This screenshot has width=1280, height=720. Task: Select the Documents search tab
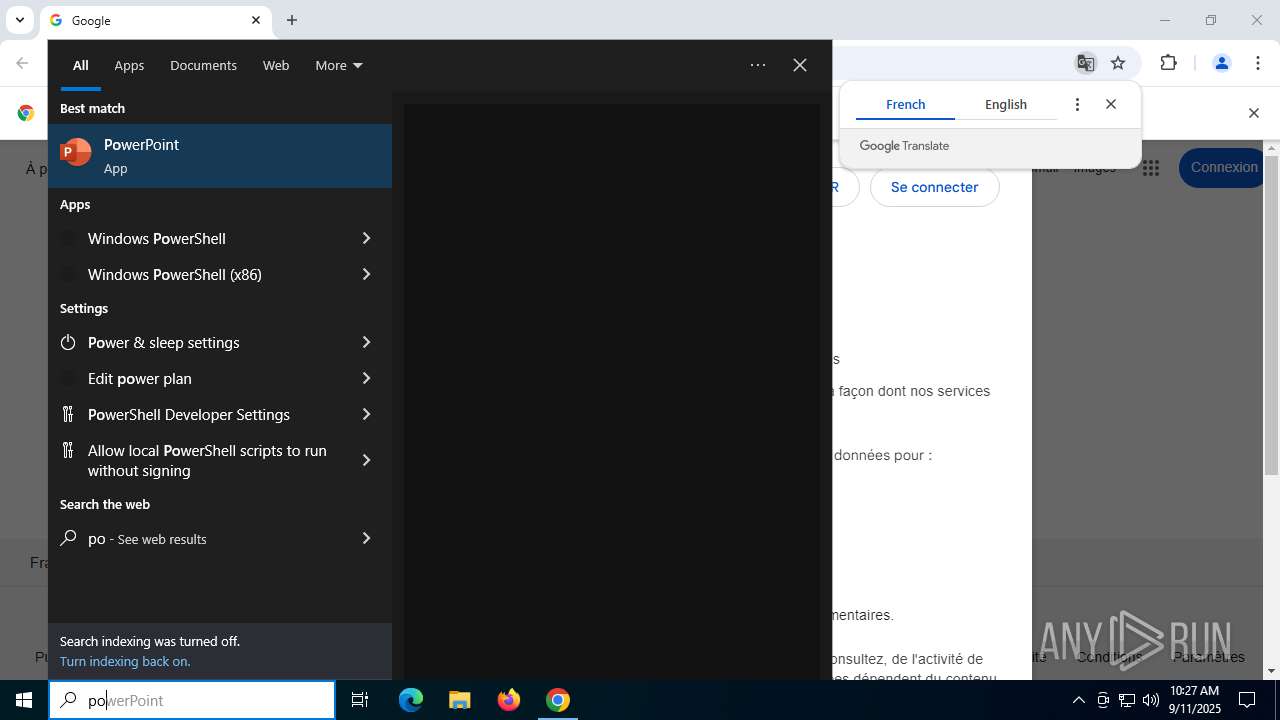[203, 65]
